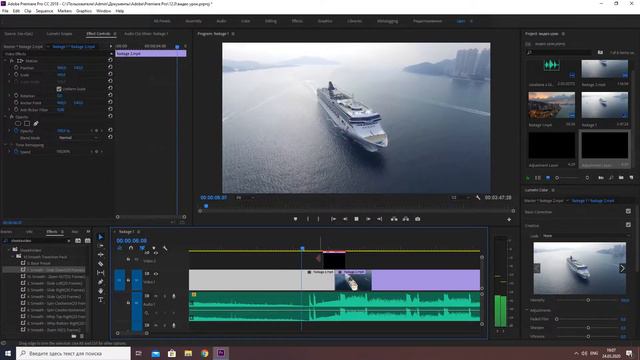Expand the Rotation property

tap(10, 96)
